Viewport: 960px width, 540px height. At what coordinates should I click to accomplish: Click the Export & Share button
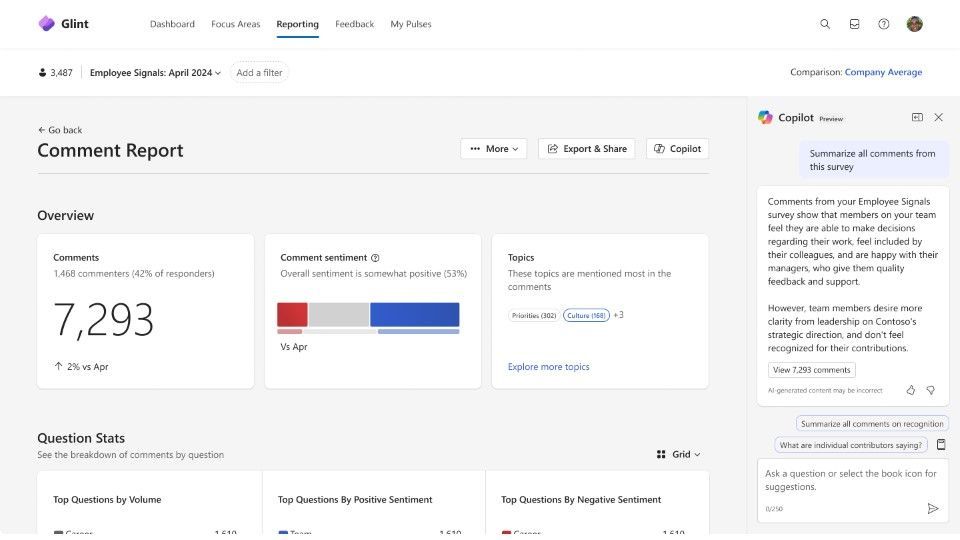click(586, 149)
